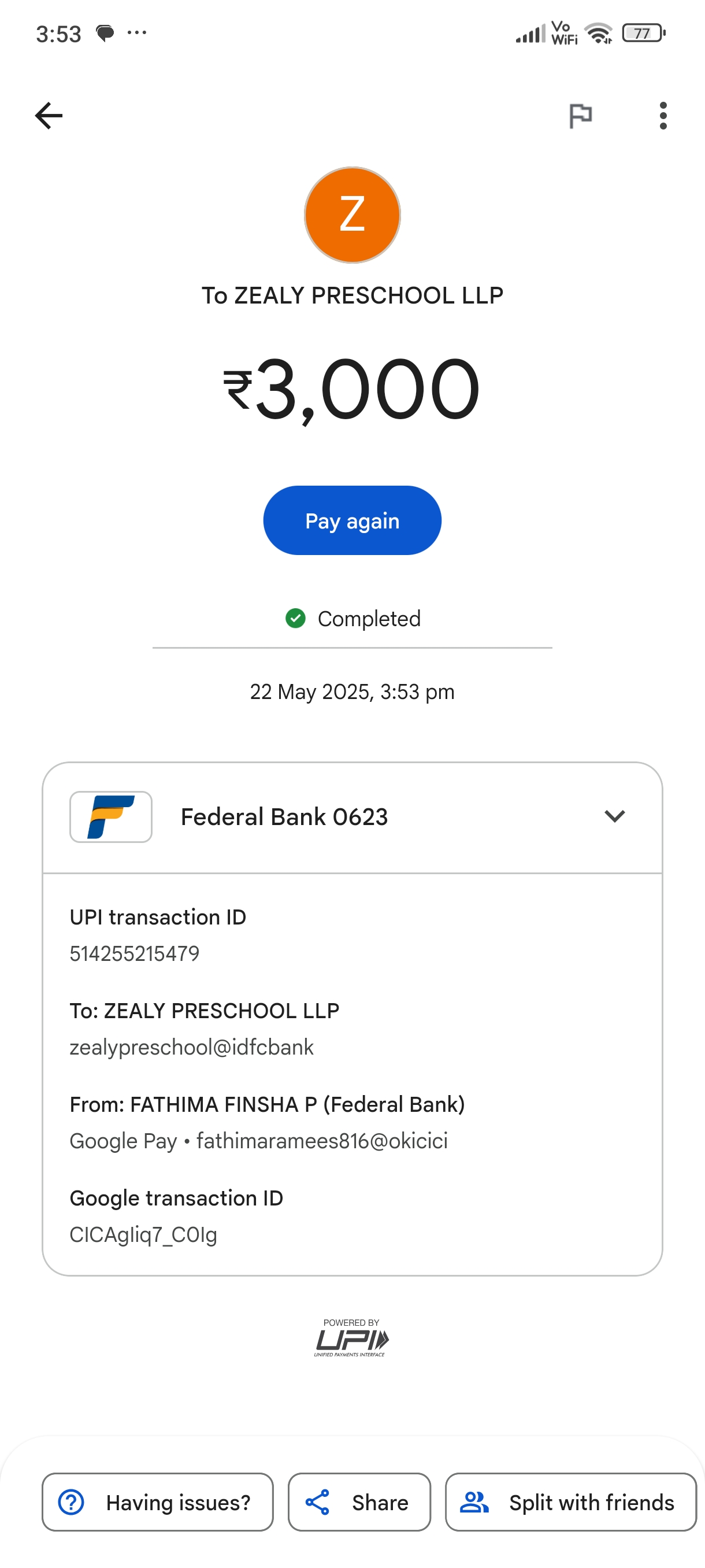Tap the fathimaramees816@okicici sender address

tap(322, 1141)
